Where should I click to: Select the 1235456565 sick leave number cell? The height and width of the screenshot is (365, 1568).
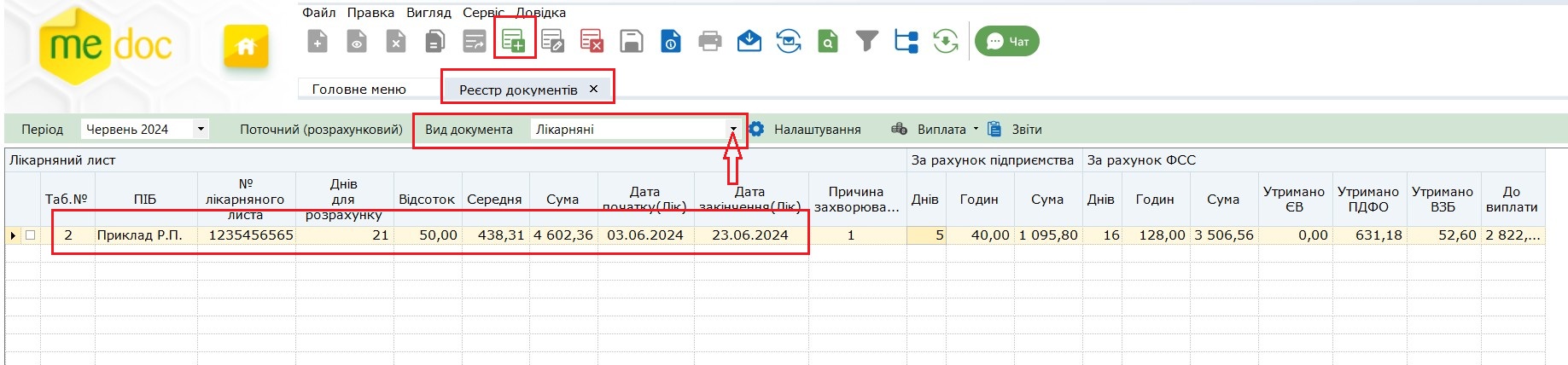[x=247, y=235]
